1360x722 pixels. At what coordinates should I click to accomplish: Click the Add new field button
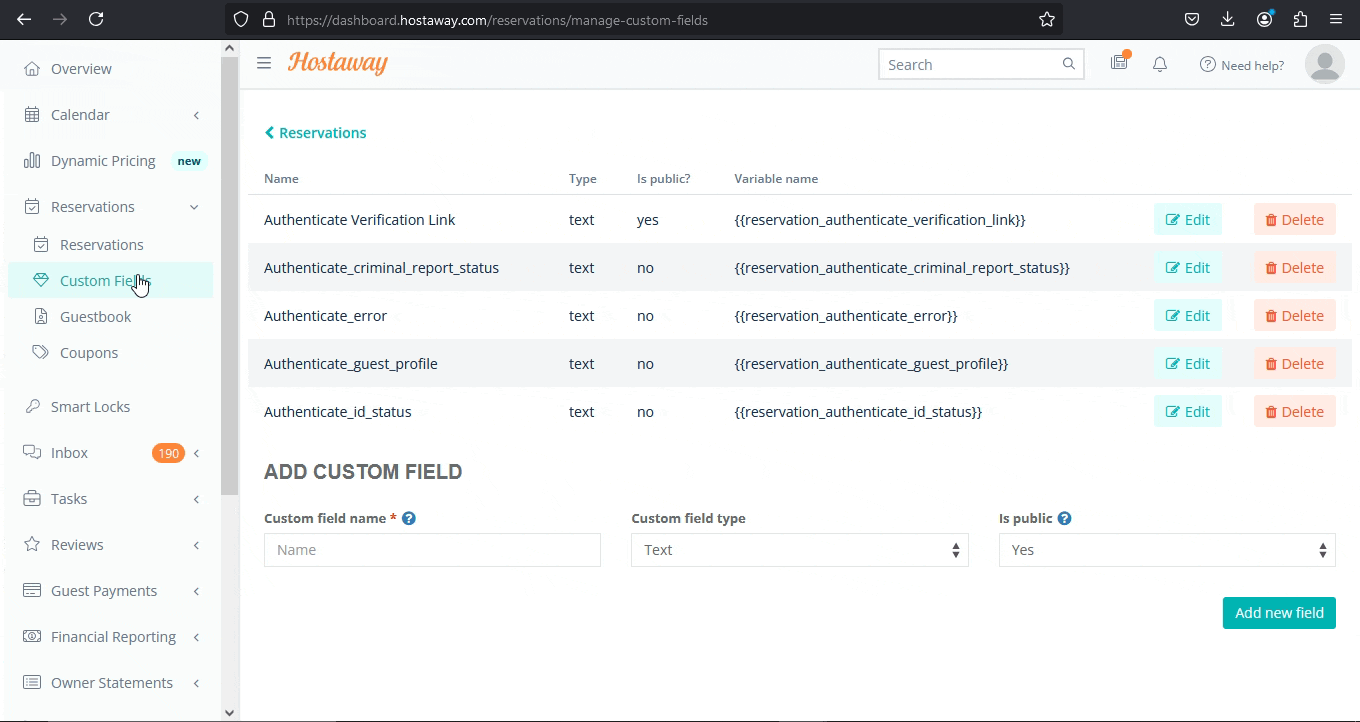(x=1279, y=612)
